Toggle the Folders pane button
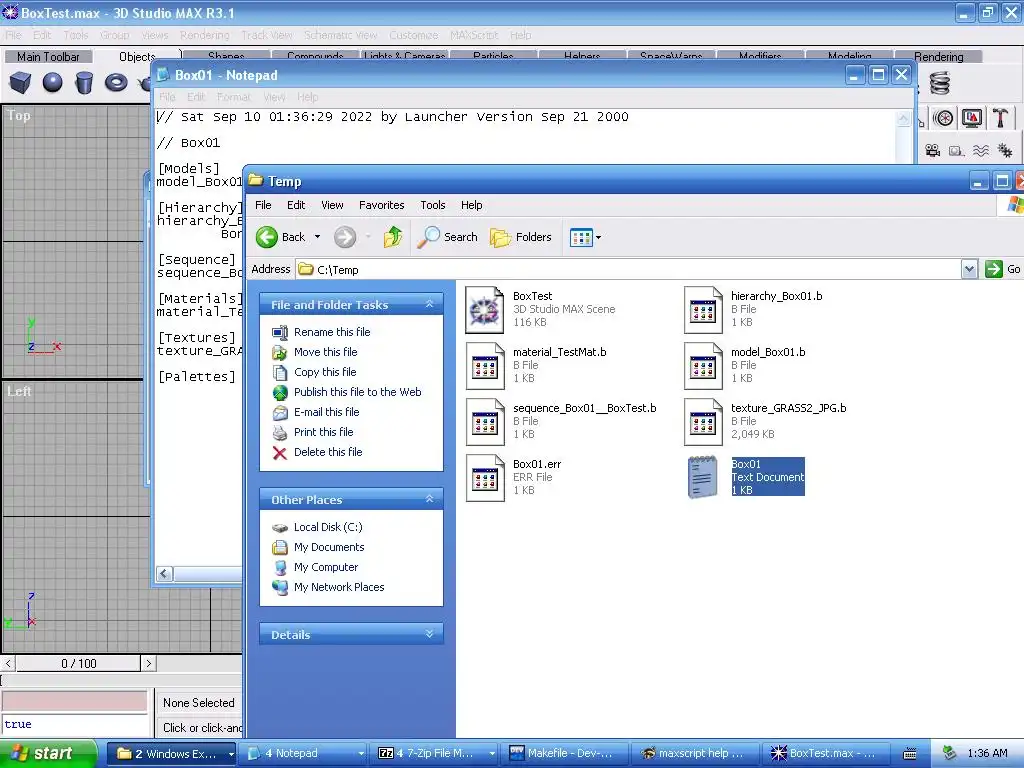Image resolution: width=1024 pixels, height=768 pixels. coord(520,237)
